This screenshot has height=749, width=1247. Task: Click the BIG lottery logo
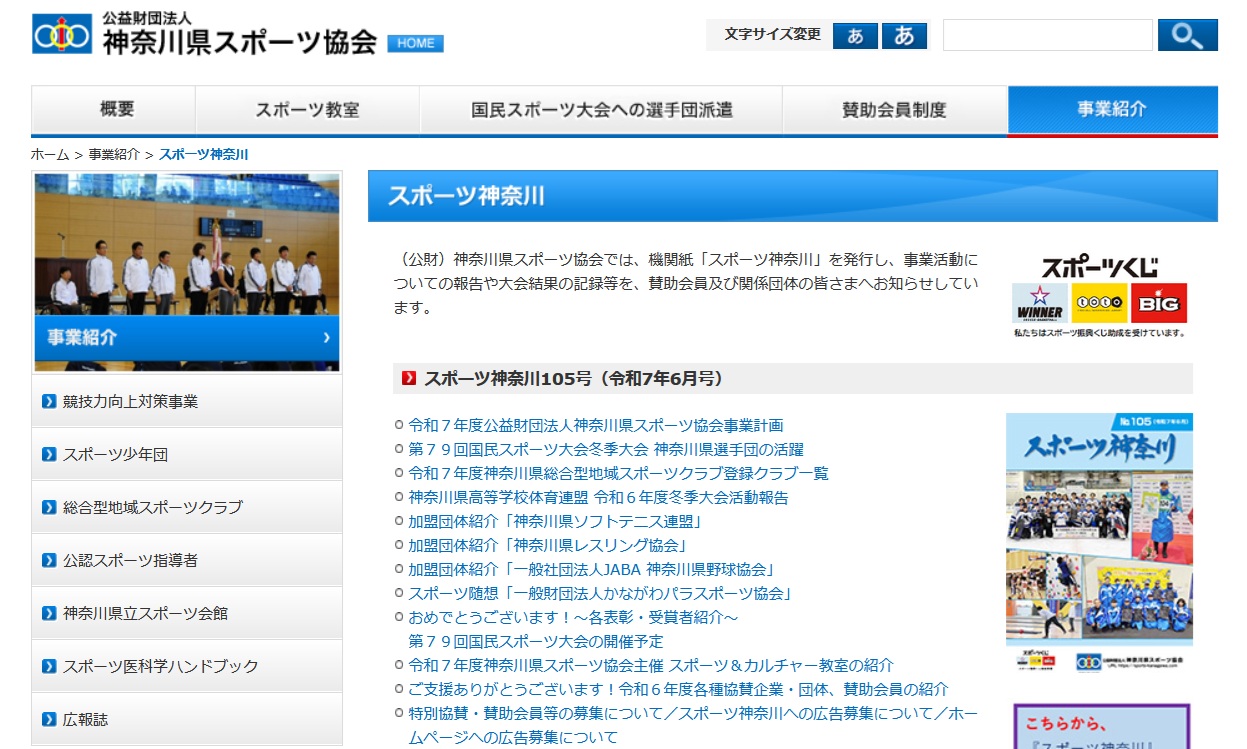[1159, 302]
